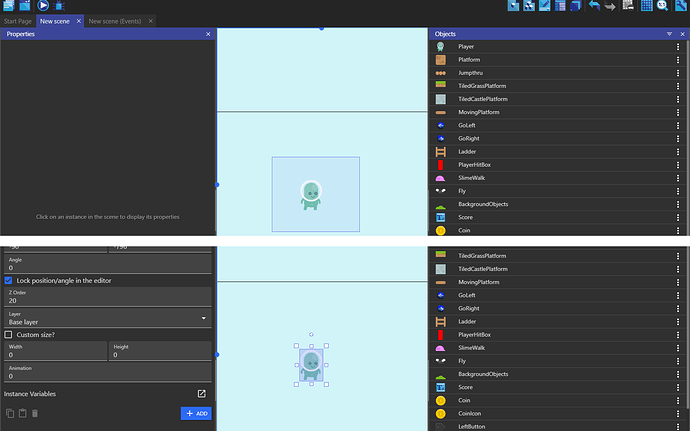Viewport: 690px width, 431px height.
Task: Select the Platform object name
Action: pos(469,59)
